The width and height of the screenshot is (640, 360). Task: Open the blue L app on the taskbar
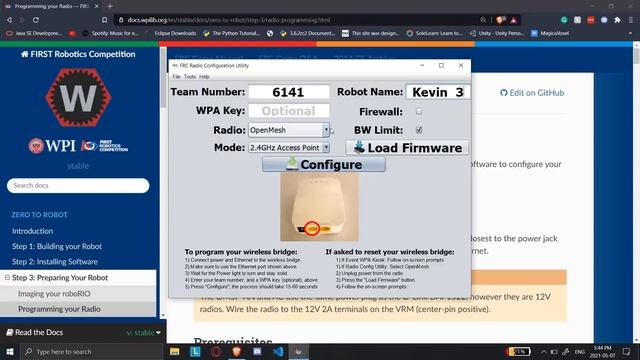point(195,351)
